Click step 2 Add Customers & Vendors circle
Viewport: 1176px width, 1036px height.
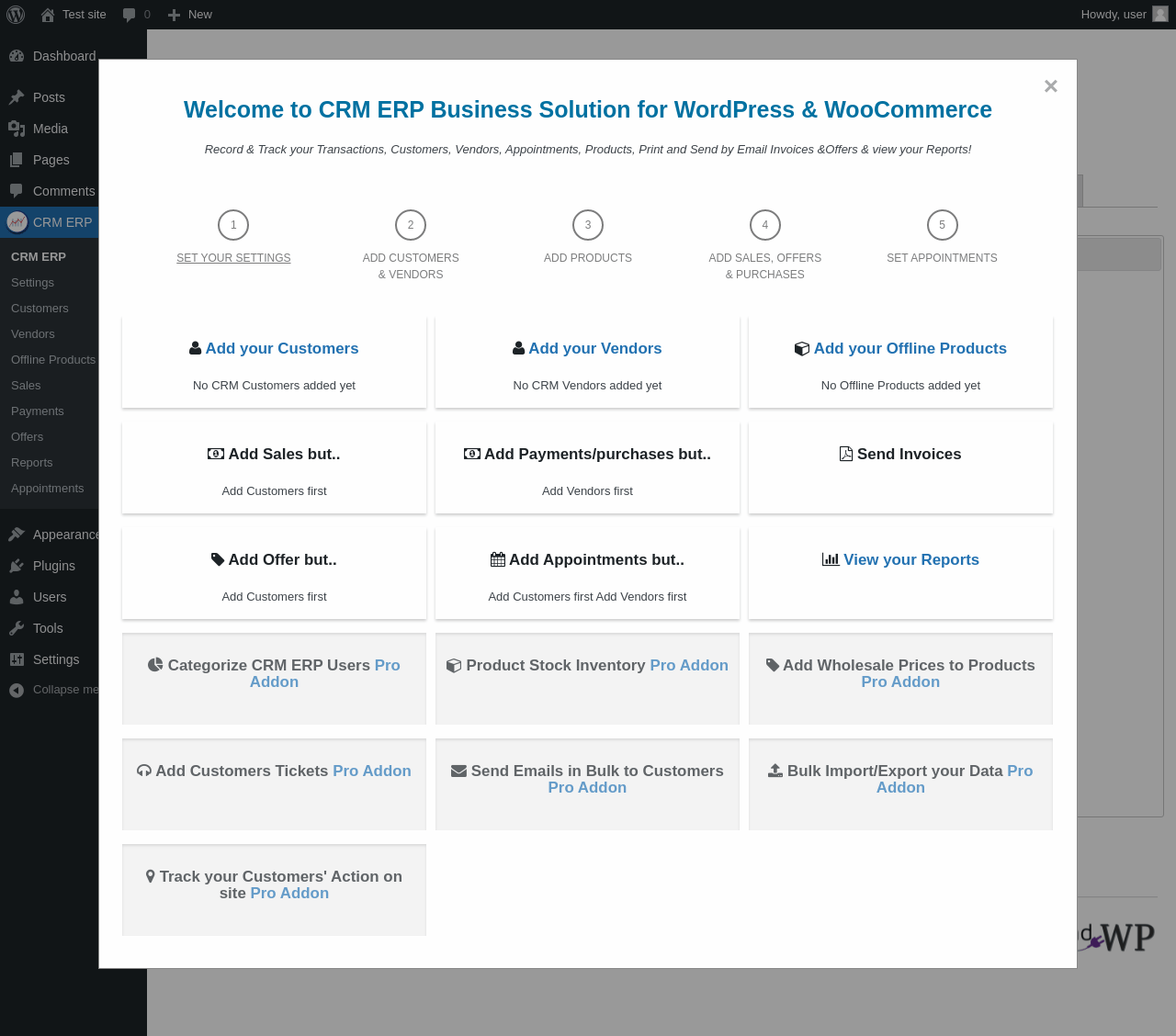click(411, 225)
